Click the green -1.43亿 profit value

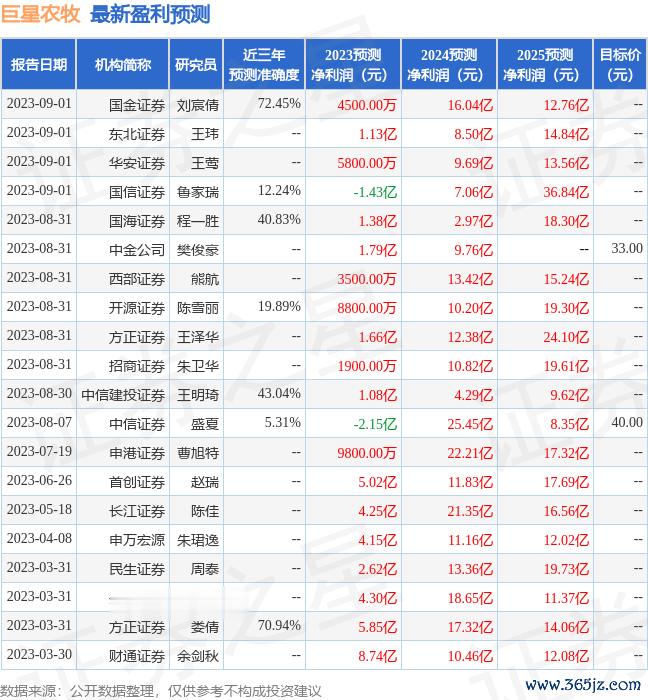pos(375,192)
